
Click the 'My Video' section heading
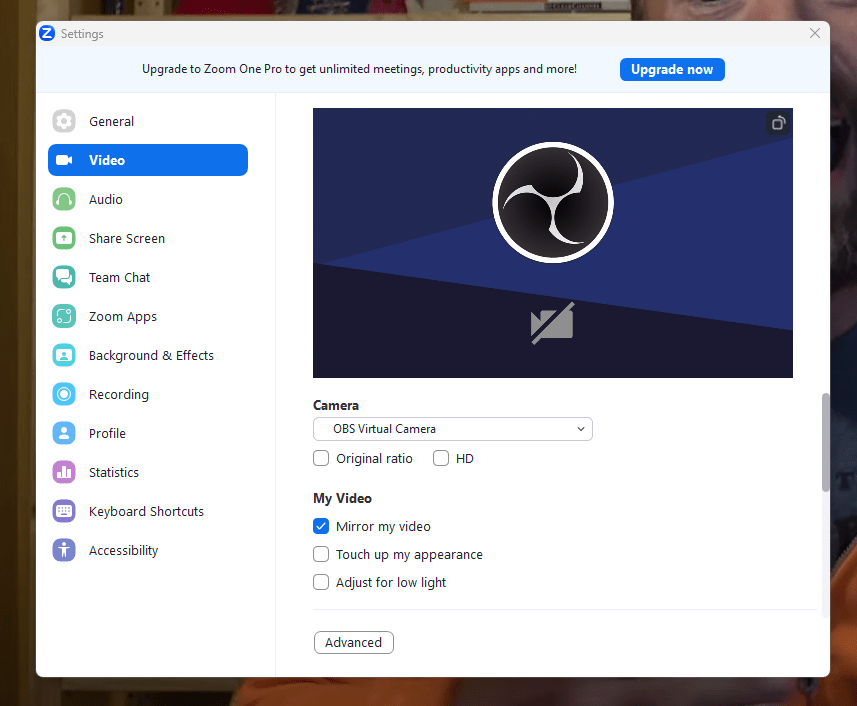click(342, 498)
